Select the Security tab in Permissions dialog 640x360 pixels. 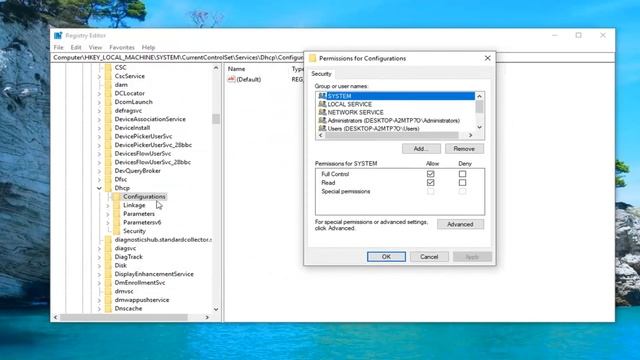point(321,73)
